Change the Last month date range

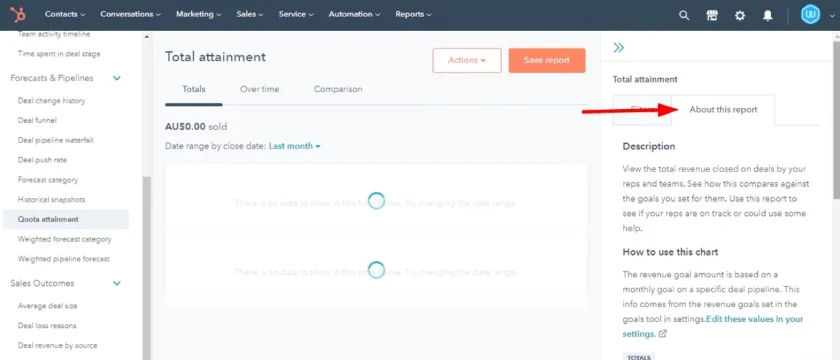click(x=294, y=146)
